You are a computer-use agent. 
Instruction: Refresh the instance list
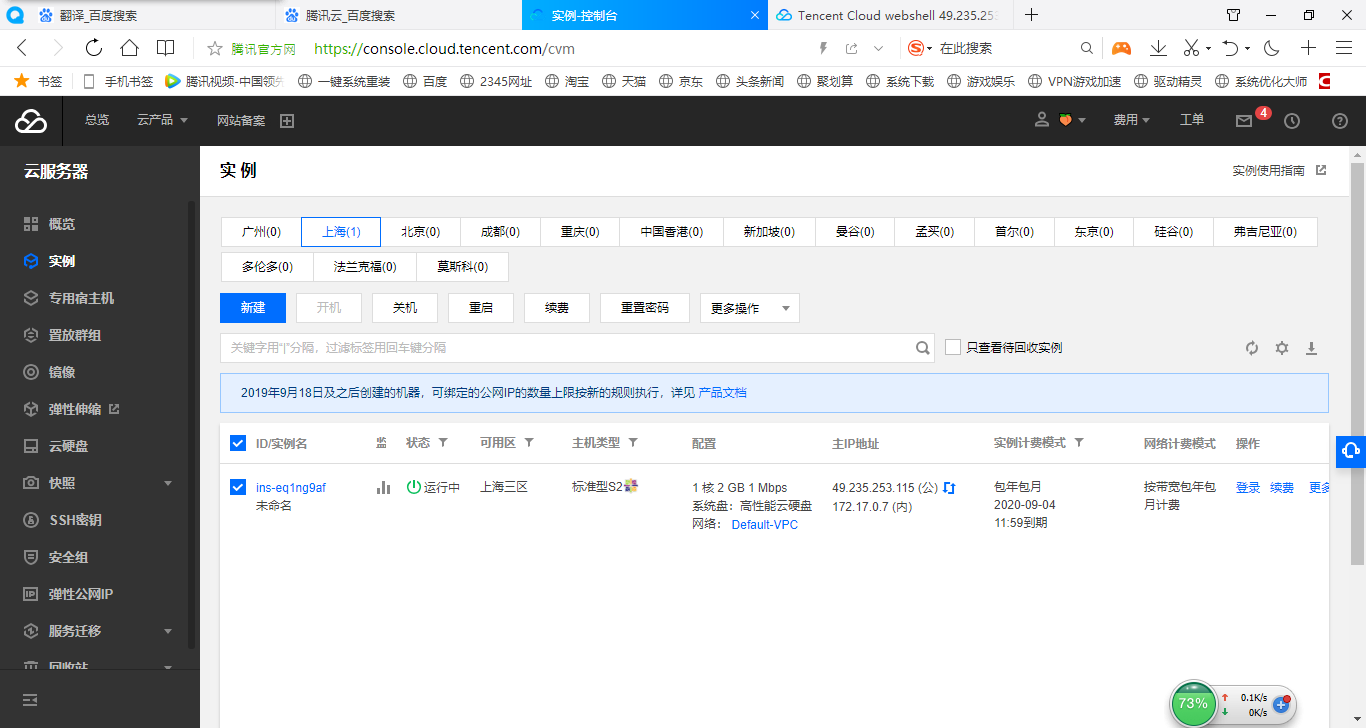tap(1252, 348)
